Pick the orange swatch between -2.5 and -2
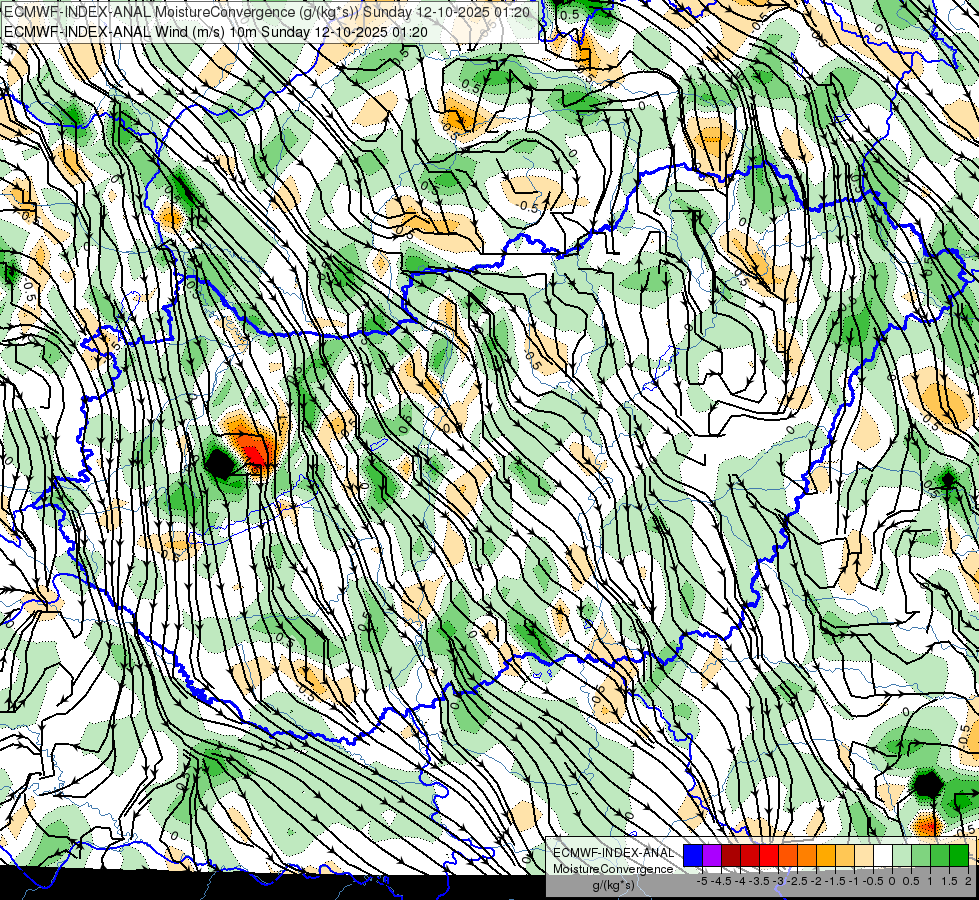Screen dimensions: 979x900 807,856
